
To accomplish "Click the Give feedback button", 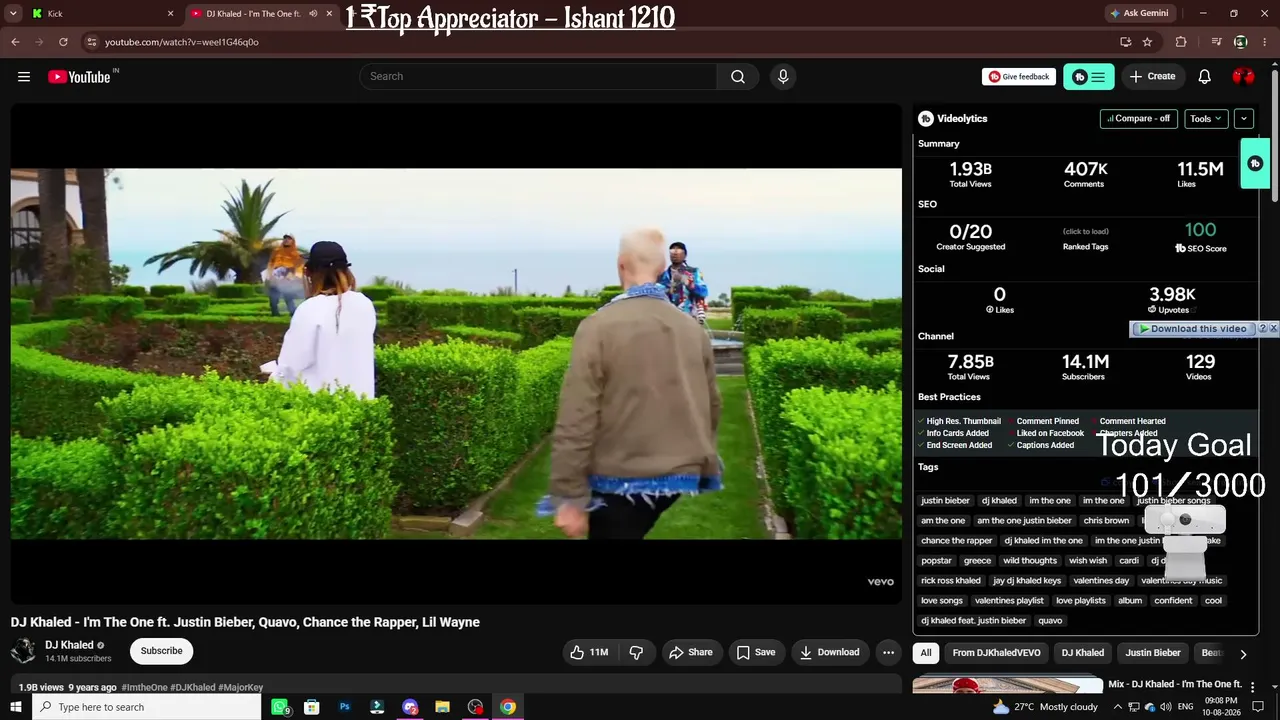I will [1019, 77].
